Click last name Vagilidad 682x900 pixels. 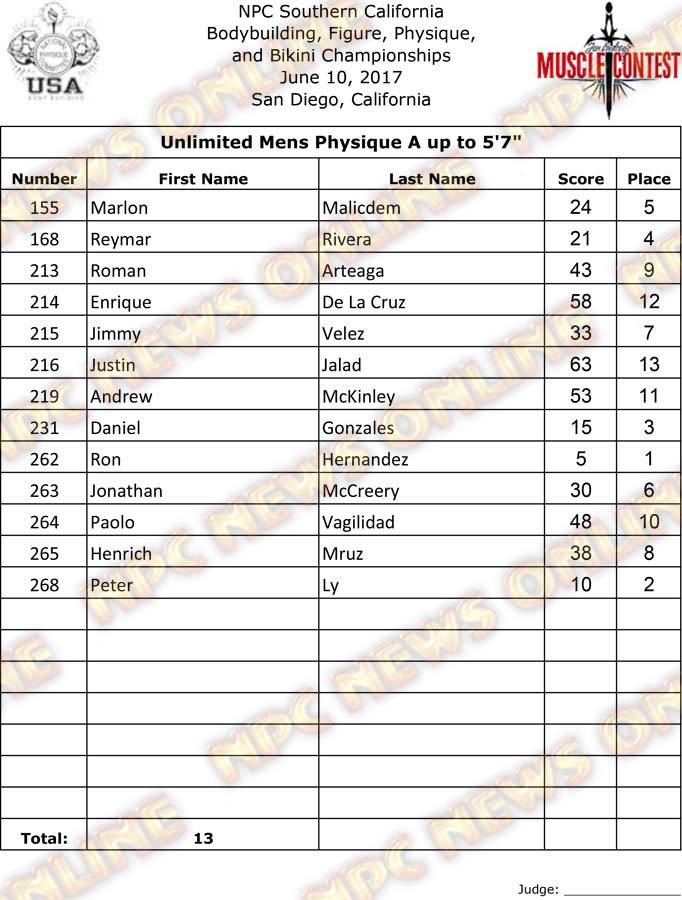(x=359, y=522)
